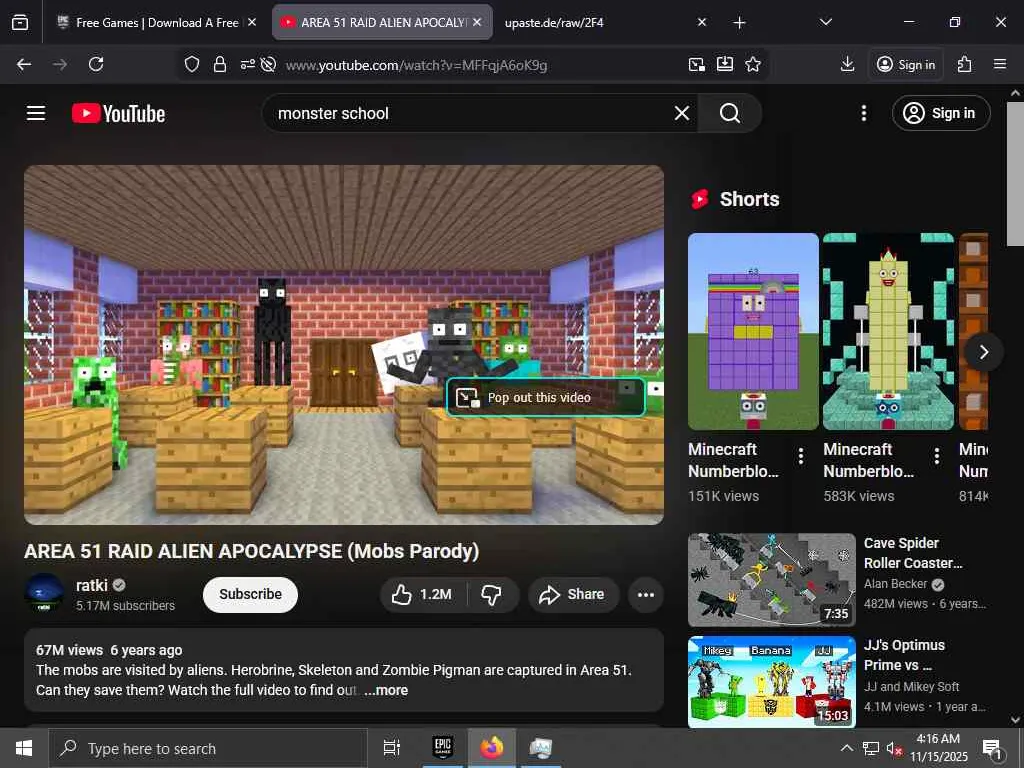Open JJ's Optimus Prime video thumbnail

coord(771,682)
